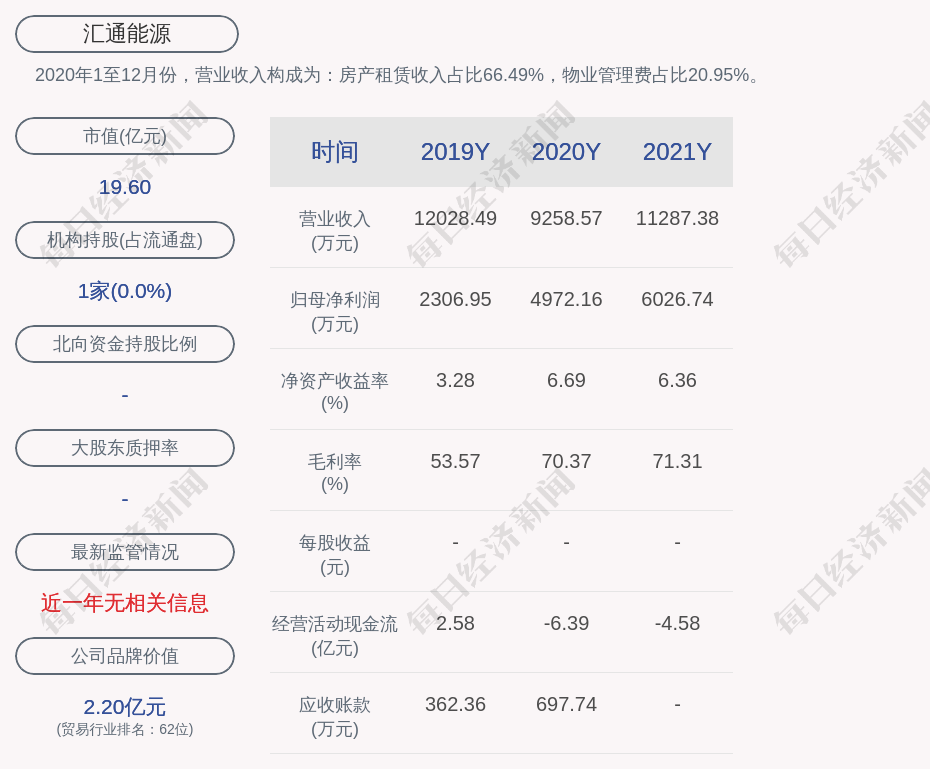The image size is (930, 769).
Task: Click the 毛利率(%) row label
Action: tap(334, 473)
